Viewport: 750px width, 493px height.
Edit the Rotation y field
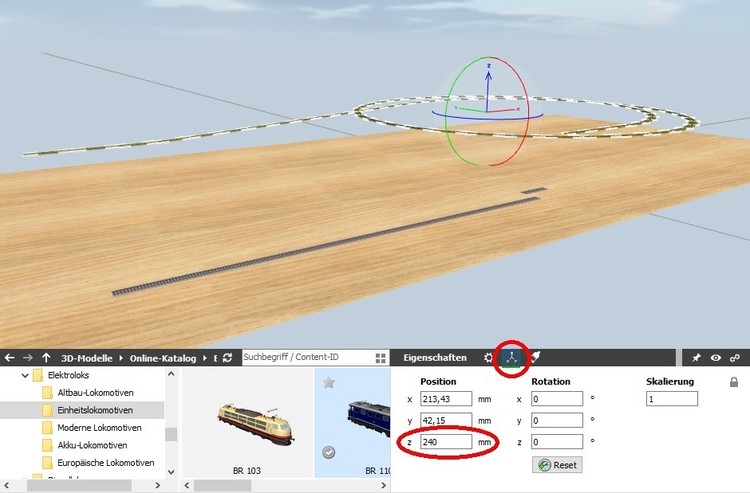[x=557, y=420]
